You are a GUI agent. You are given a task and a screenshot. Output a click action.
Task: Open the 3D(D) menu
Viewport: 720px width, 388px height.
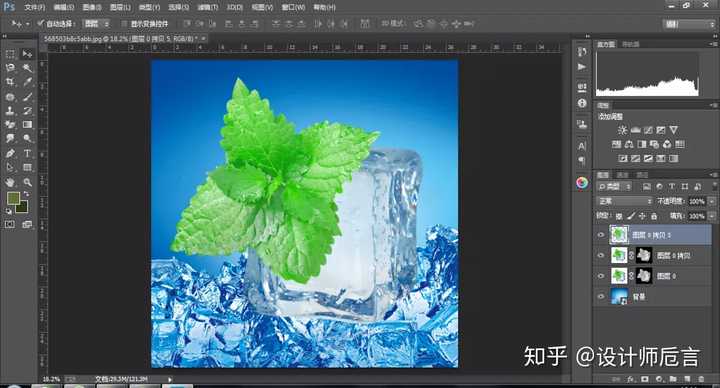235,7
